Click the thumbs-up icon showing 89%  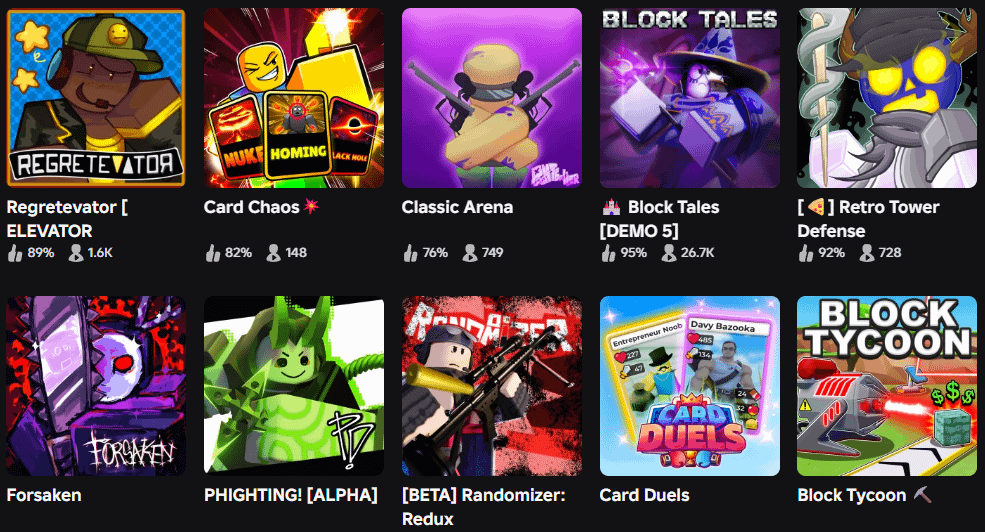(14, 253)
